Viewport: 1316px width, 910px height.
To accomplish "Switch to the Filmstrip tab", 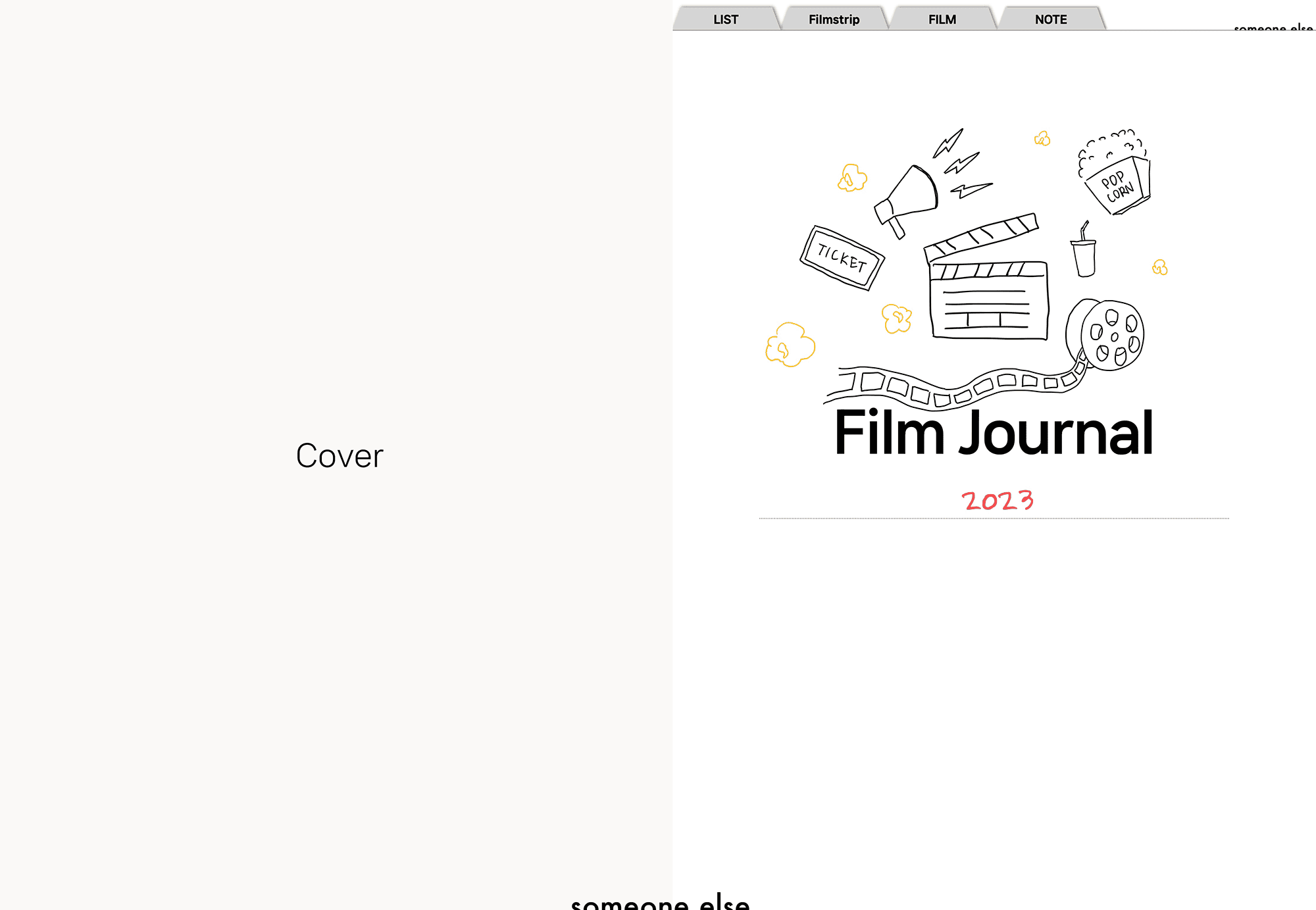I will pyautogui.click(x=834, y=19).
